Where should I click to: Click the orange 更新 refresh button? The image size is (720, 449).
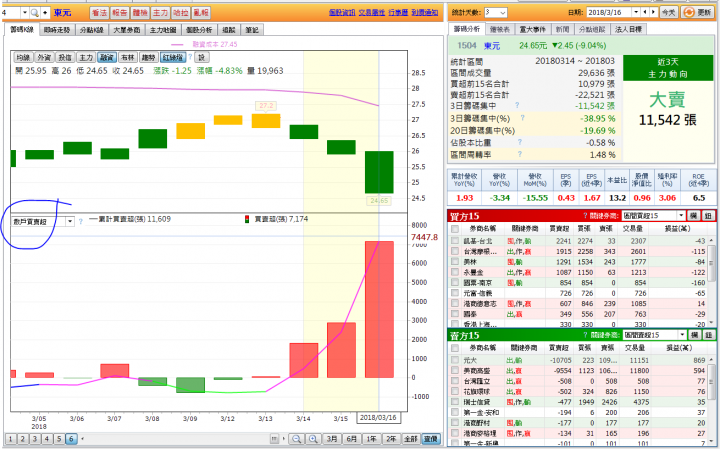697,12
